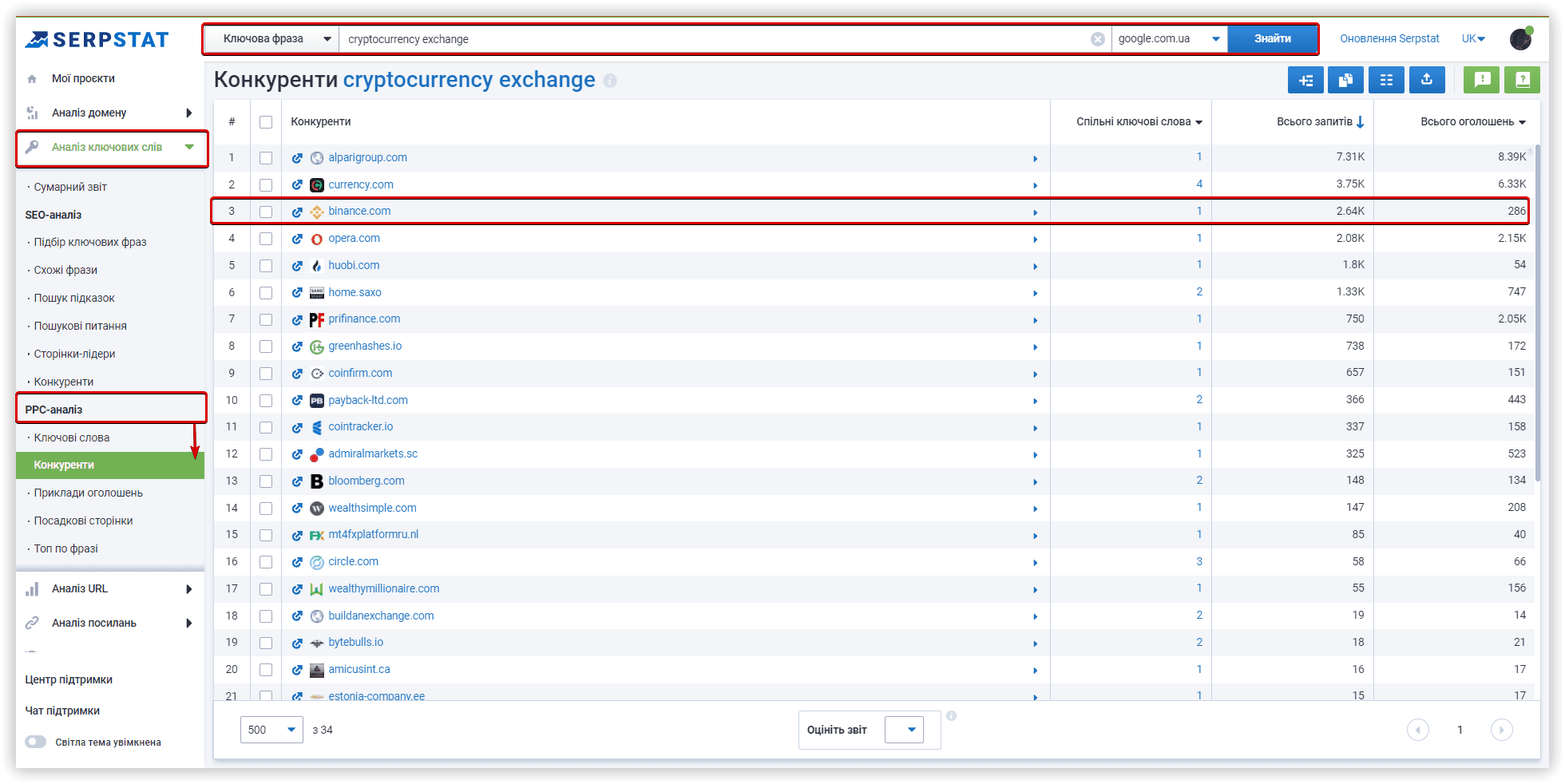Open external link icon for alparigroup.com
Image resolution: width=1565 pixels, height=784 pixels.
tap(297, 158)
